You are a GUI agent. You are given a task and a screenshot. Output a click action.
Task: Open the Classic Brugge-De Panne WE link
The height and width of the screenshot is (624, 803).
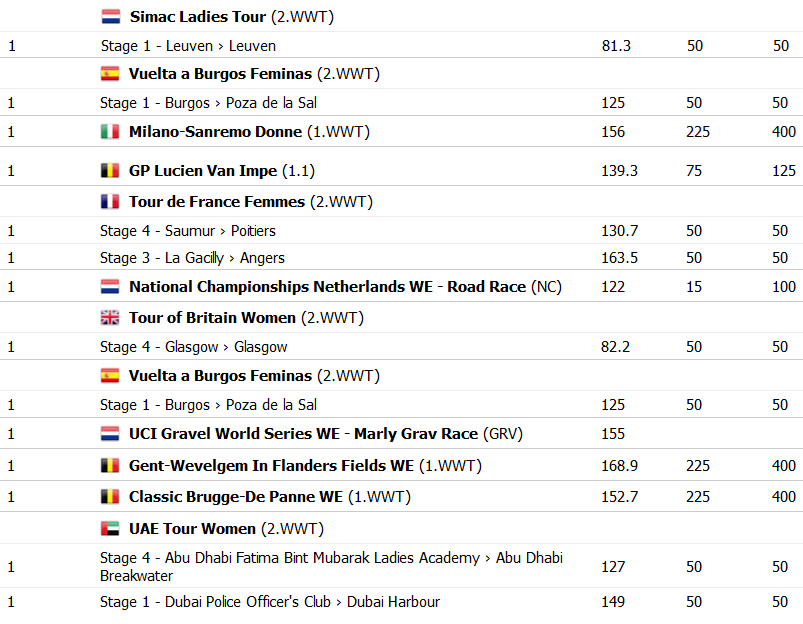236,496
